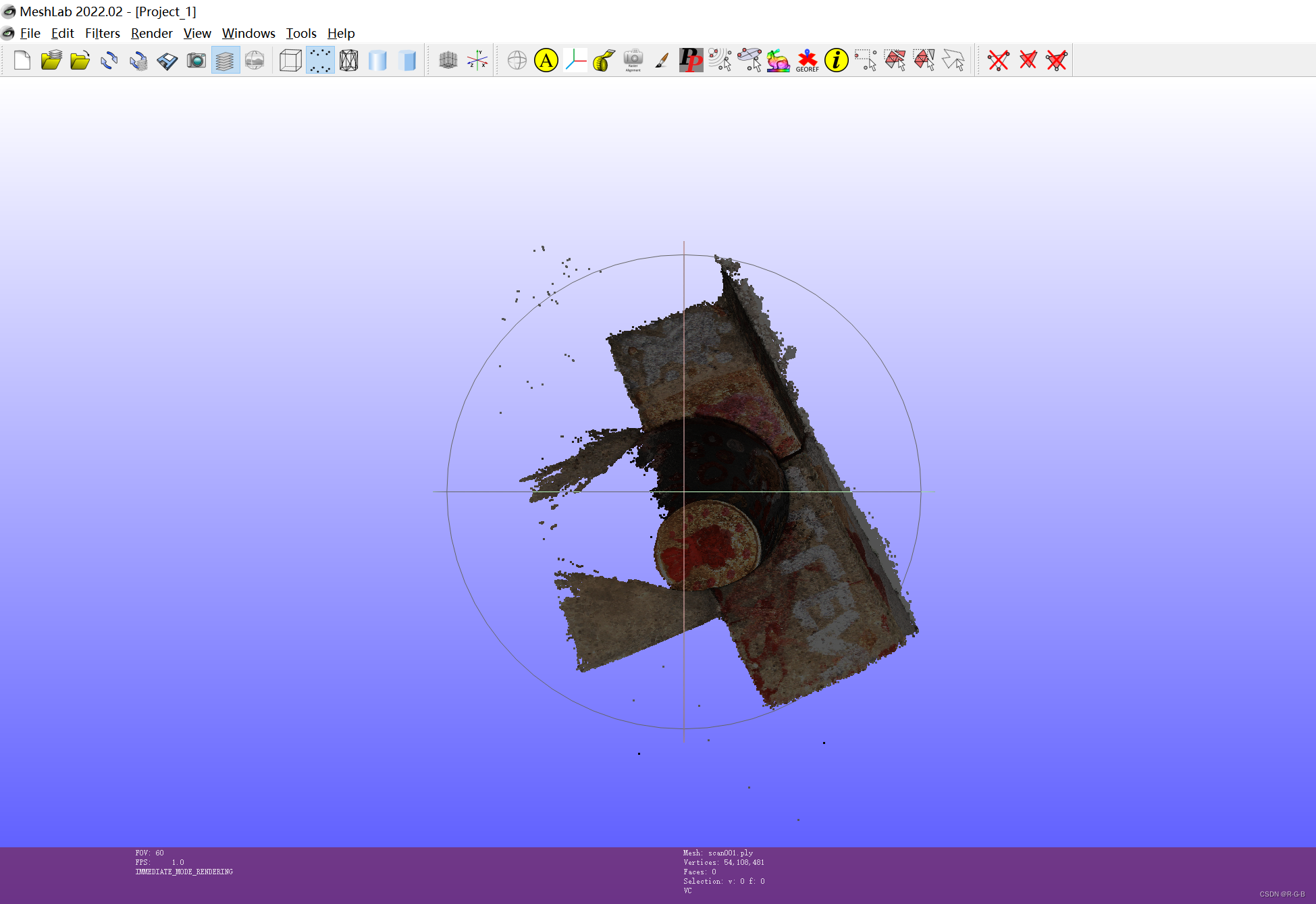Open the Import Mesh folder icon
1316x904 pixels.
(80, 61)
